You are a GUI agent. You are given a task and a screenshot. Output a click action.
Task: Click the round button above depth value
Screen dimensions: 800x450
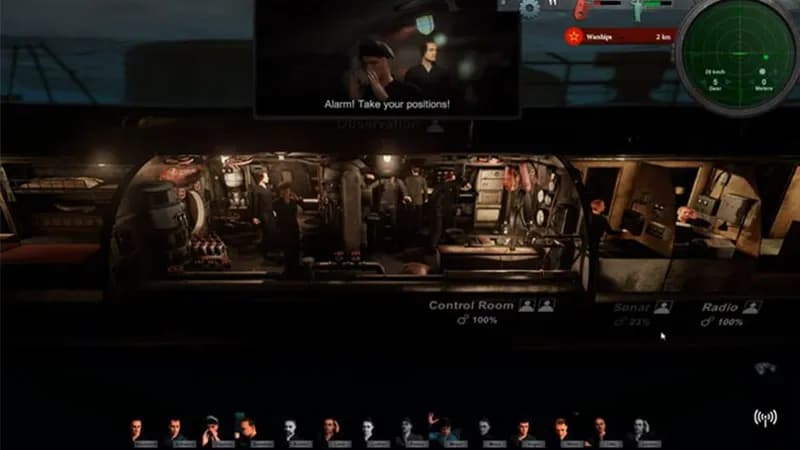tap(762, 71)
